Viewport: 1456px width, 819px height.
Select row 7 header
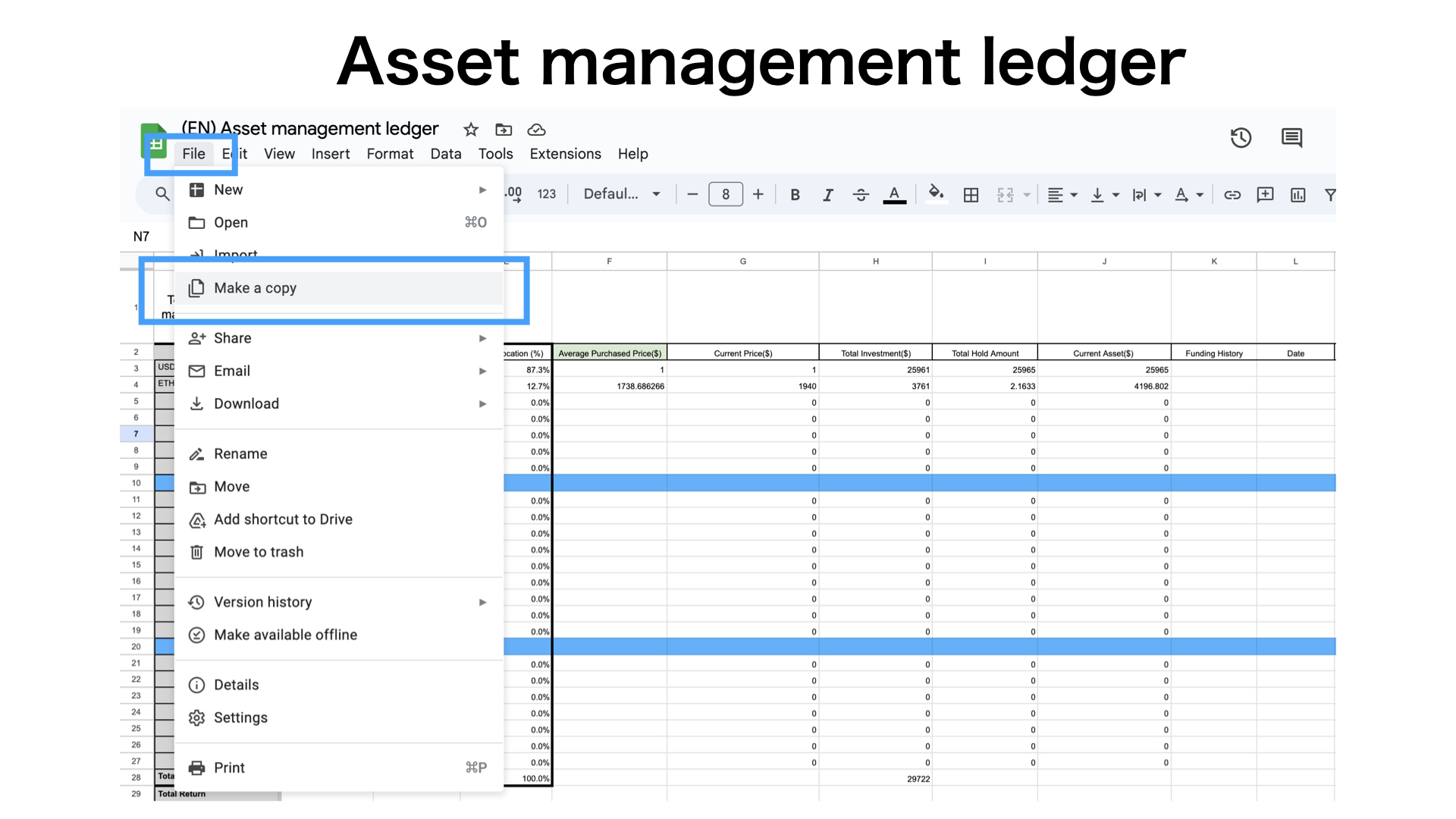pyautogui.click(x=136, y=434)
